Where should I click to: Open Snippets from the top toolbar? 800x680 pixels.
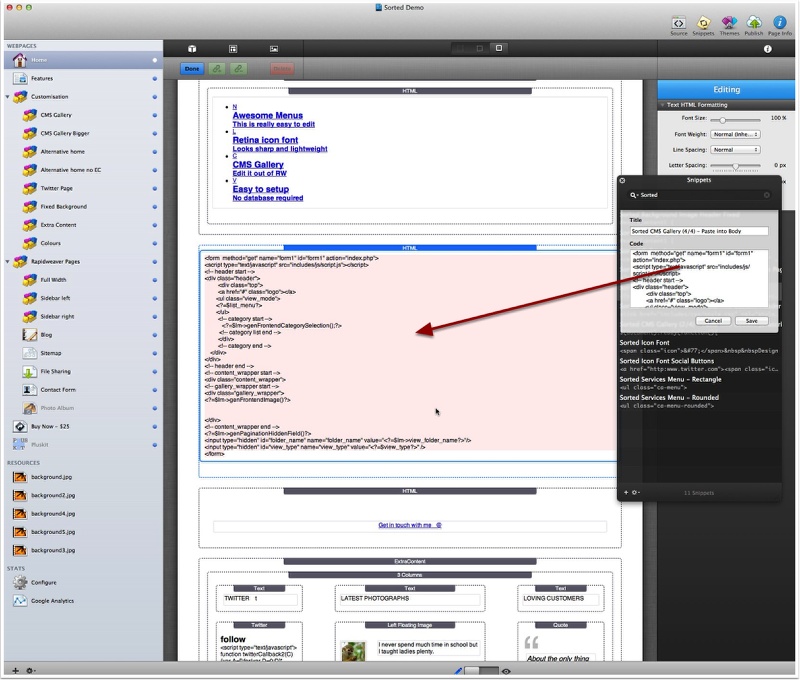[x=703, y=23]
